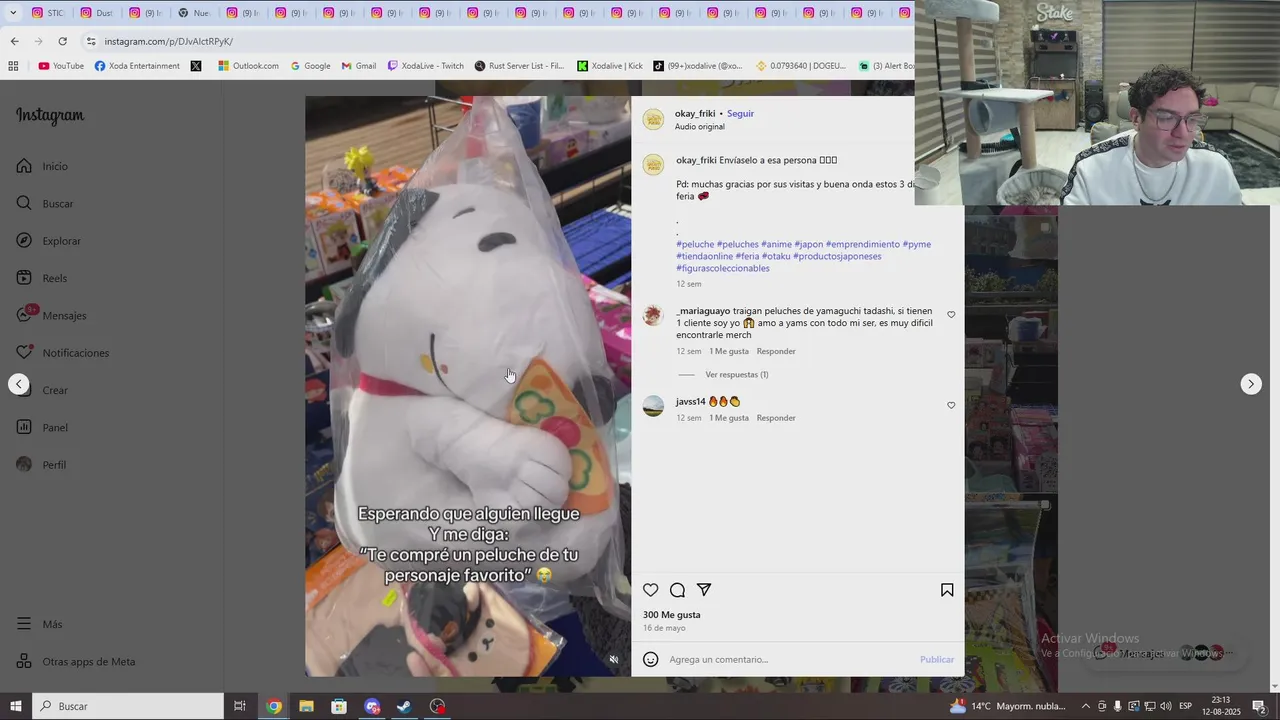Open Microsoft Store from taskbar
This screenshot has height=720, width=1280.
coord(339,706)
